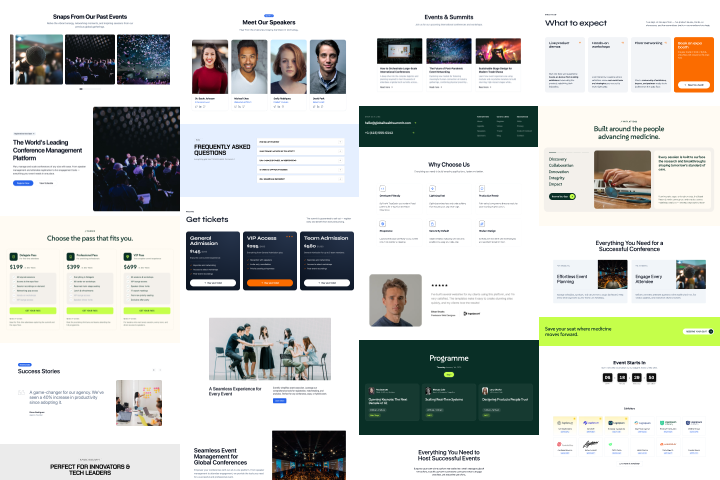Screen dimensions: 720x480
Task: Click the middle bottom-row Why Choose Us icon
Action: (x=432, y=224)
